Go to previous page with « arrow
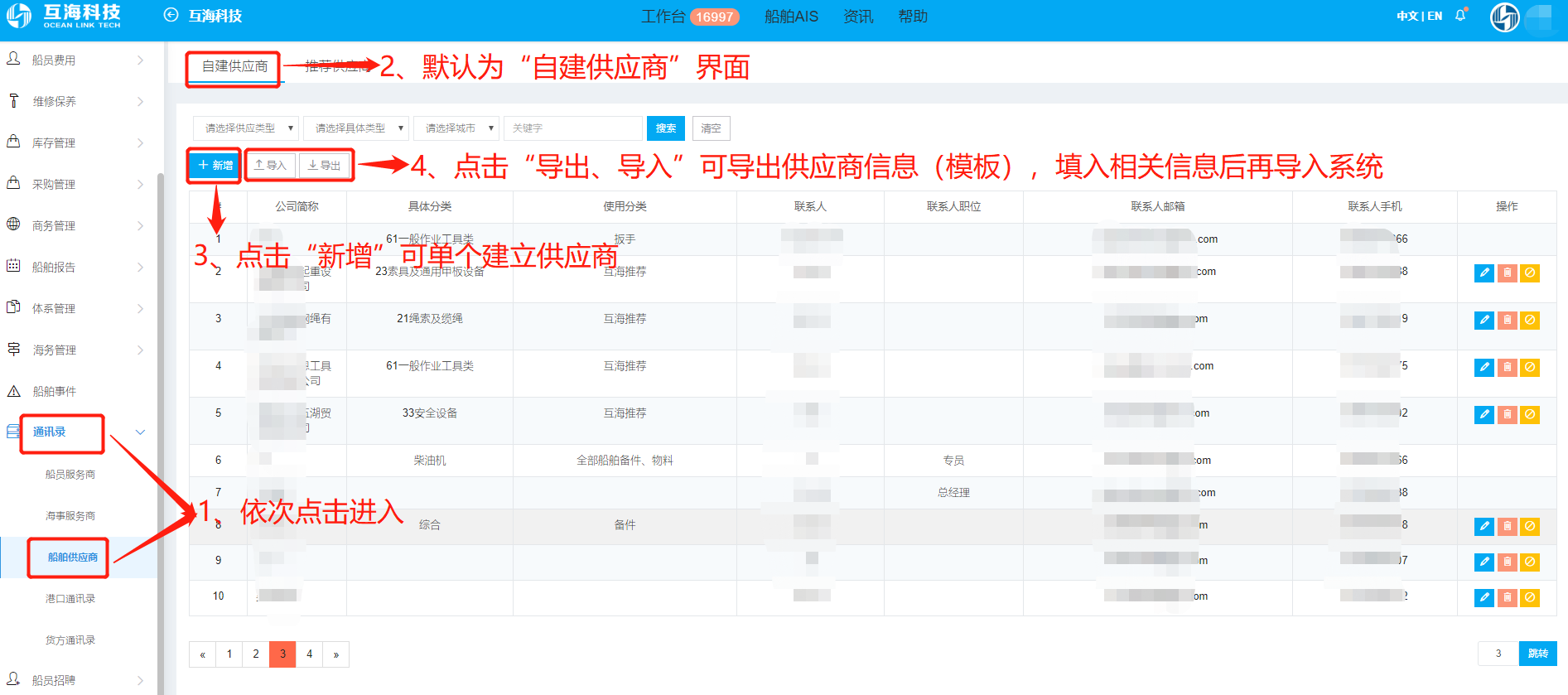The image size is (1568, 695). [x=202, y=654]
